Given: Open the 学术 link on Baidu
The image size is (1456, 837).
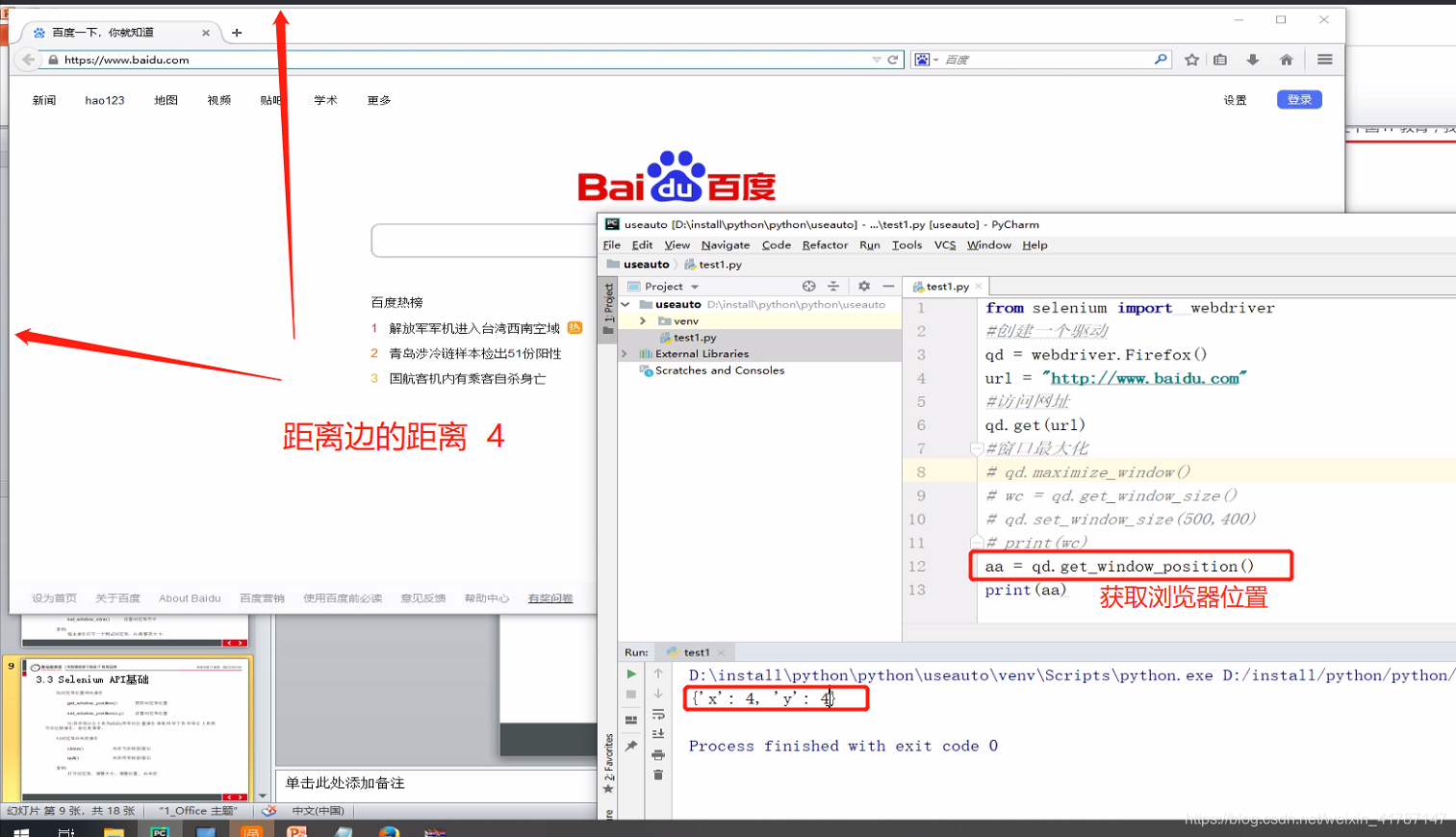Looking at the screenshot, I should pyautogui.click(x=325, y=100).
